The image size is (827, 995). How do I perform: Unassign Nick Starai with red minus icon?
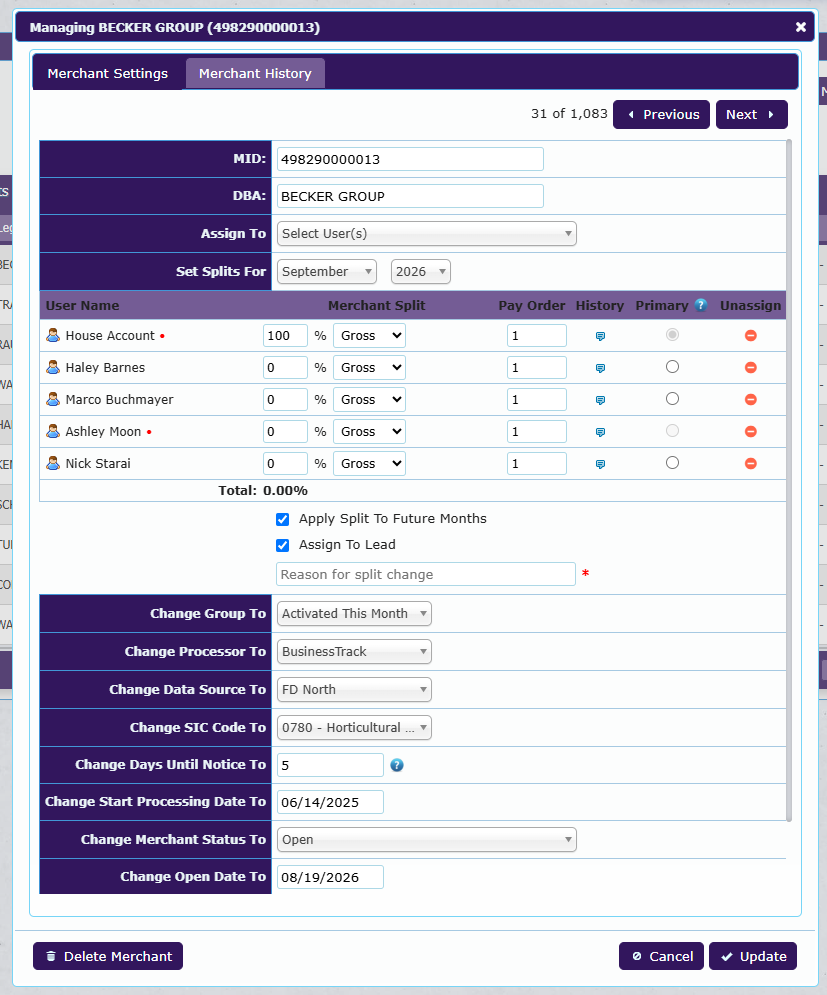pyautogui.click(x=751, y=463)
